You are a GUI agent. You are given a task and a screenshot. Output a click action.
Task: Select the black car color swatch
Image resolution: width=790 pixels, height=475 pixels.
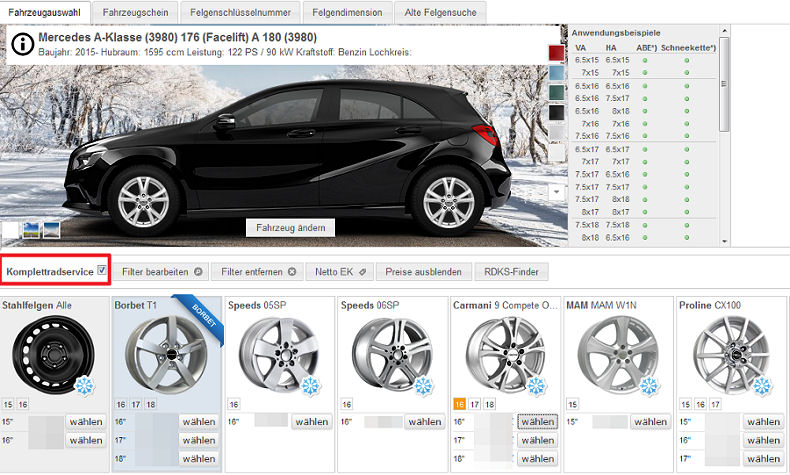pyautogui.click(x=556, y=113)
